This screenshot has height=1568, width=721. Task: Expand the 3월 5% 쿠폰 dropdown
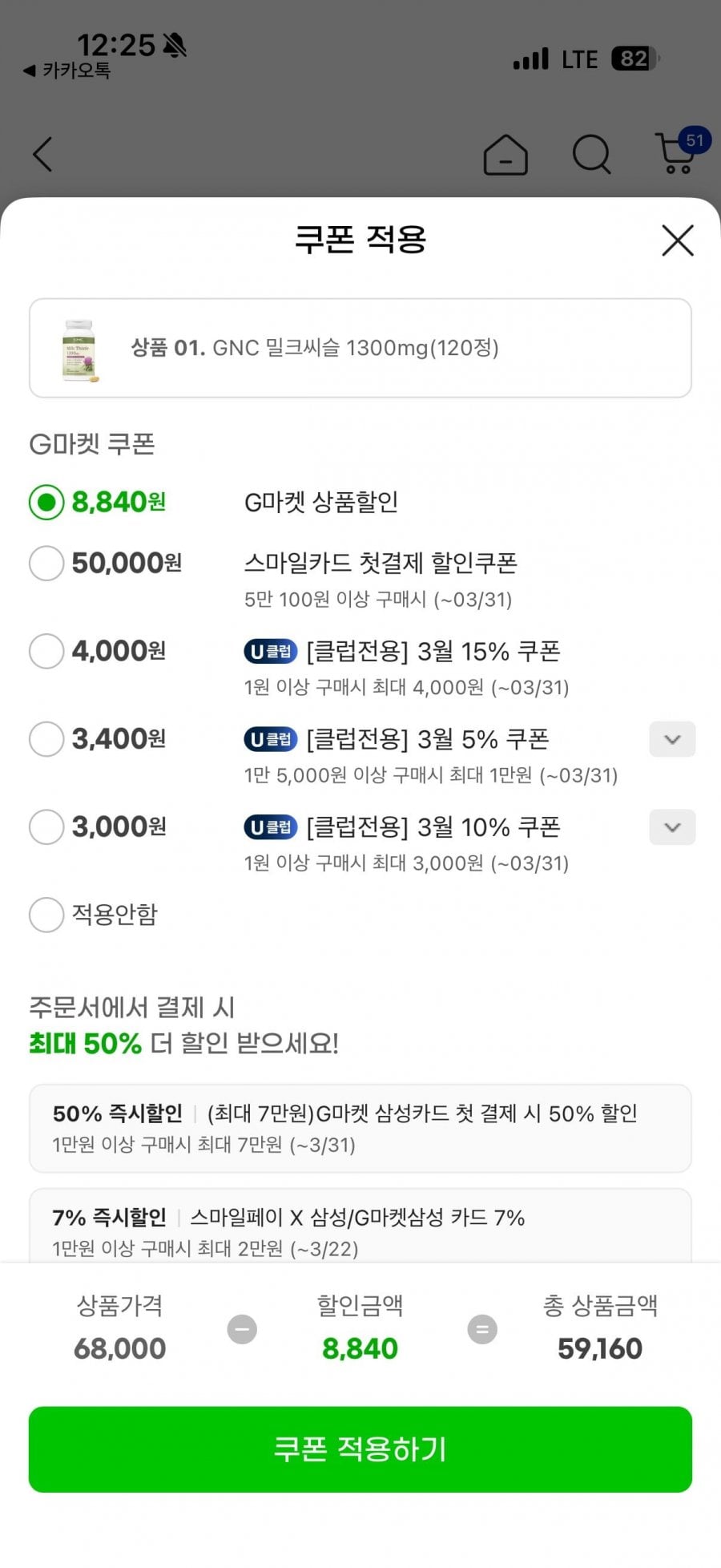672,739
